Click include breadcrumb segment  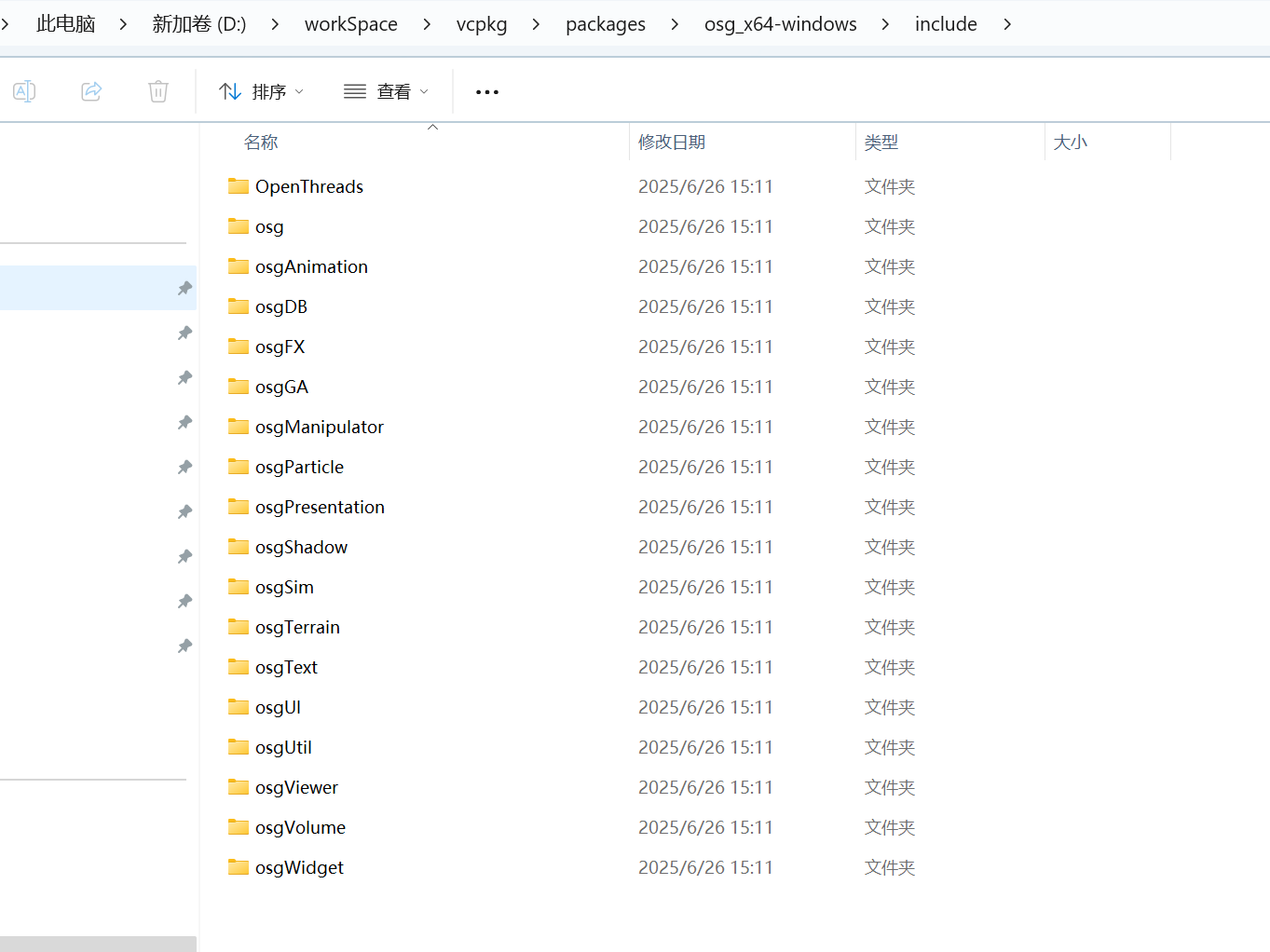click(x=946, y=24)
